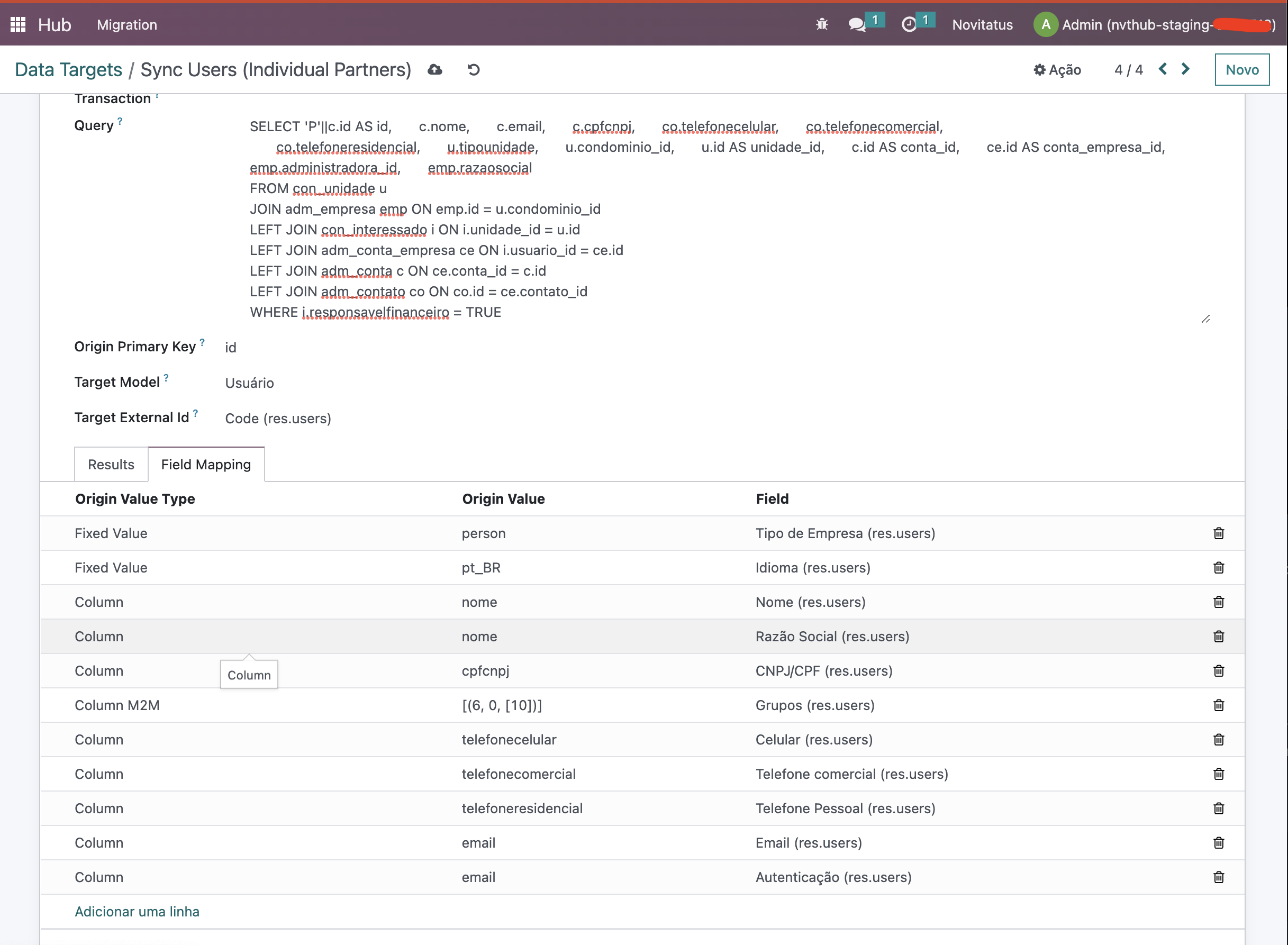This screenshot has width=1288, height=945.
Task: Delete the Autenticação mapping row
Action: pos(1219,876)
